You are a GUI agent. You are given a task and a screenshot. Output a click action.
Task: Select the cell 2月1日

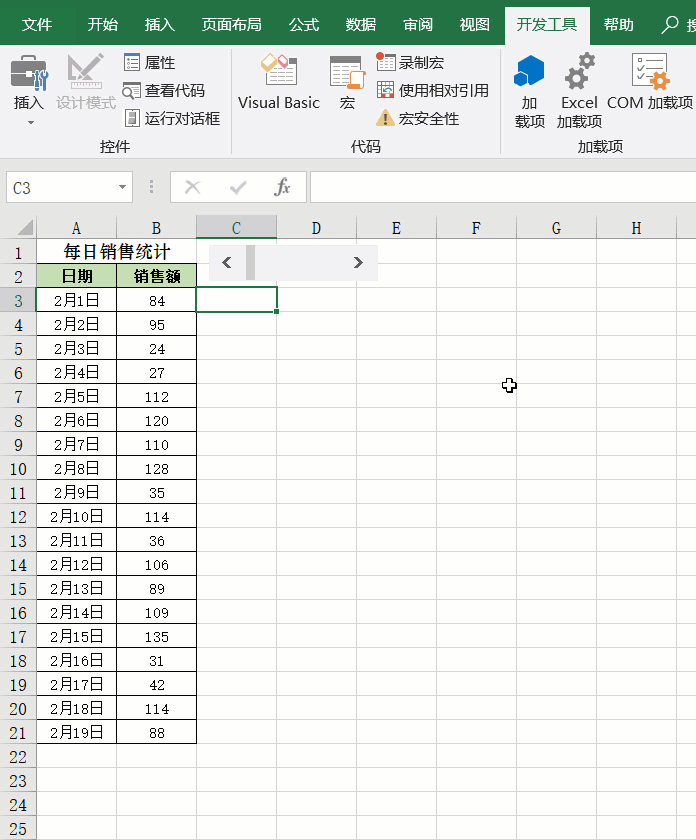76,300
